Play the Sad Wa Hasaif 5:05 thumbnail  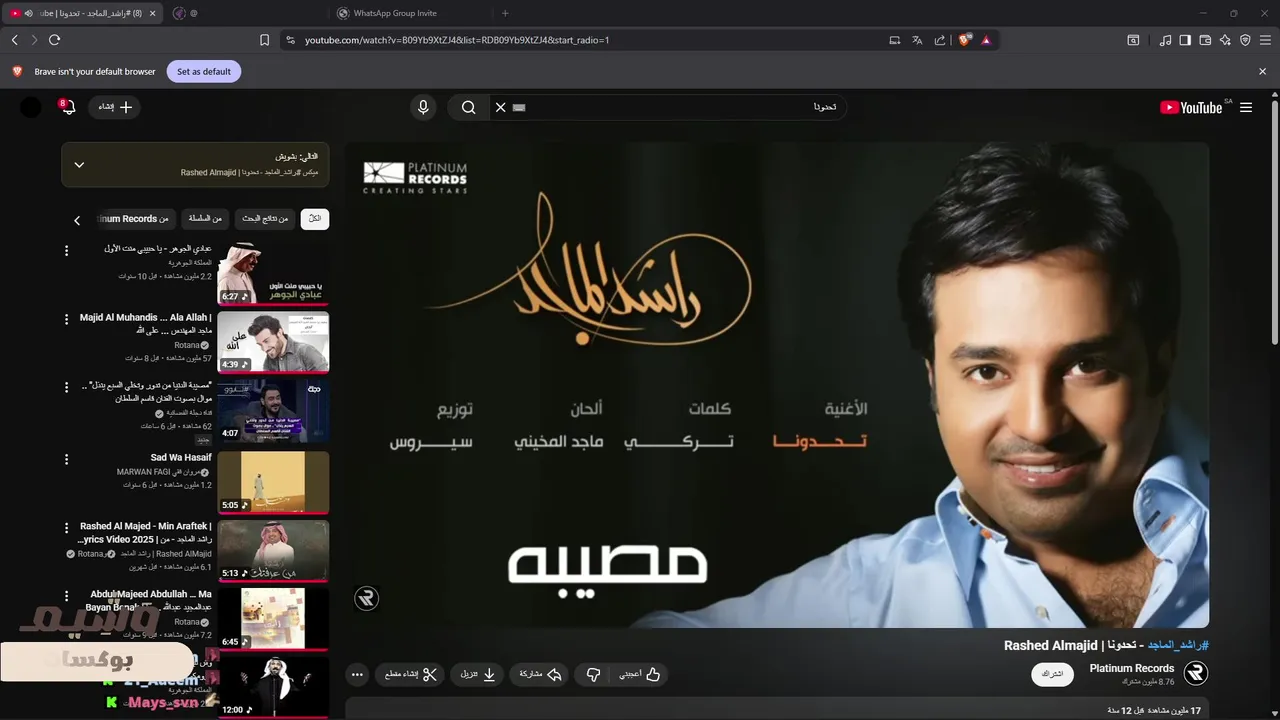[x=273, y=482]
